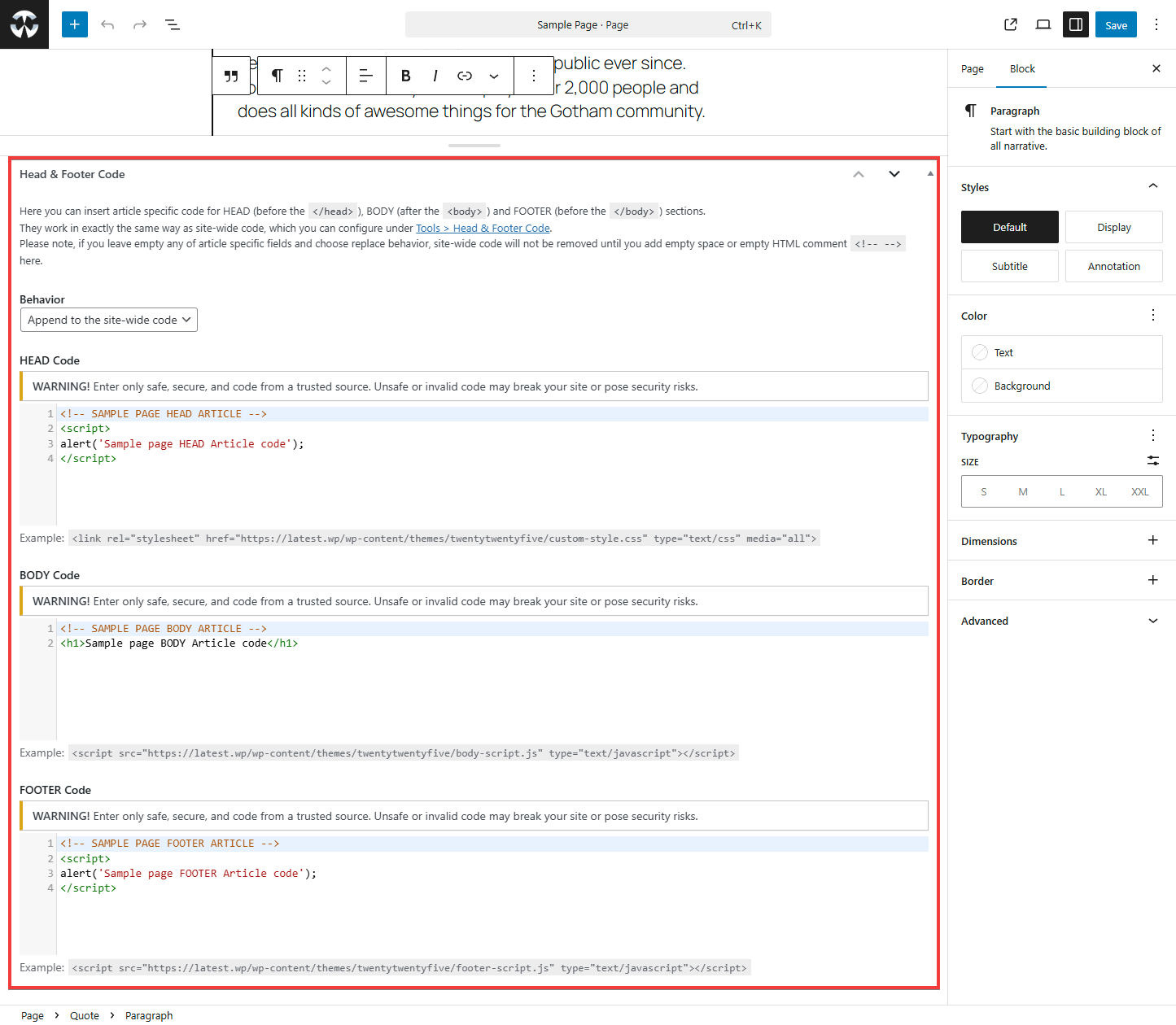
Task: Open the Sample Page command palette
Action: click(x=588, y=24)
